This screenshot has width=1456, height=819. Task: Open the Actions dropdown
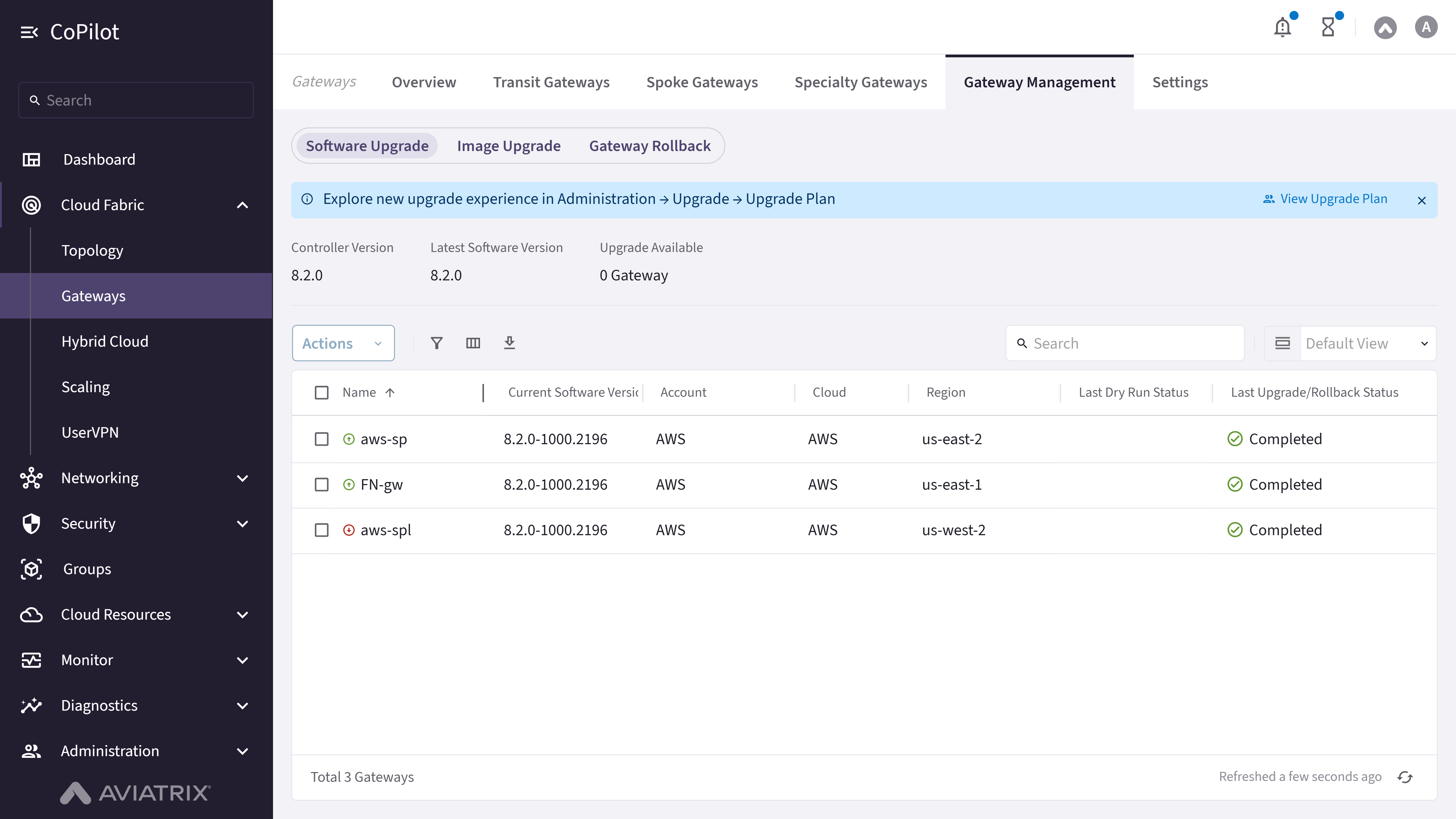343,343
